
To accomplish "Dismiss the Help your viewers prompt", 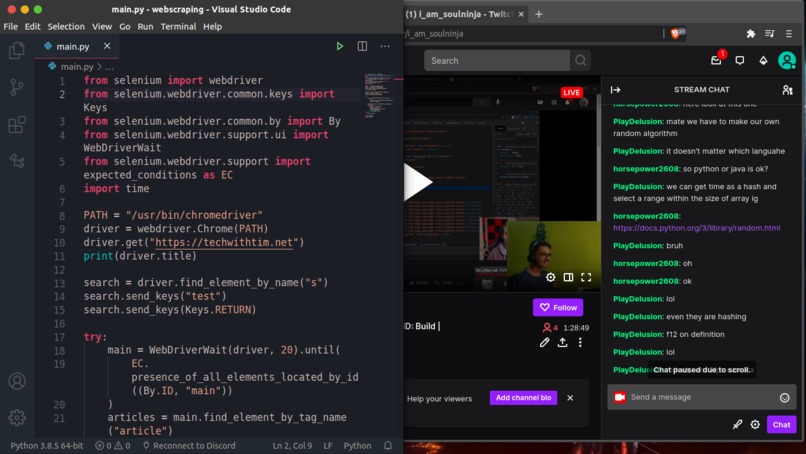I will 570,398.
